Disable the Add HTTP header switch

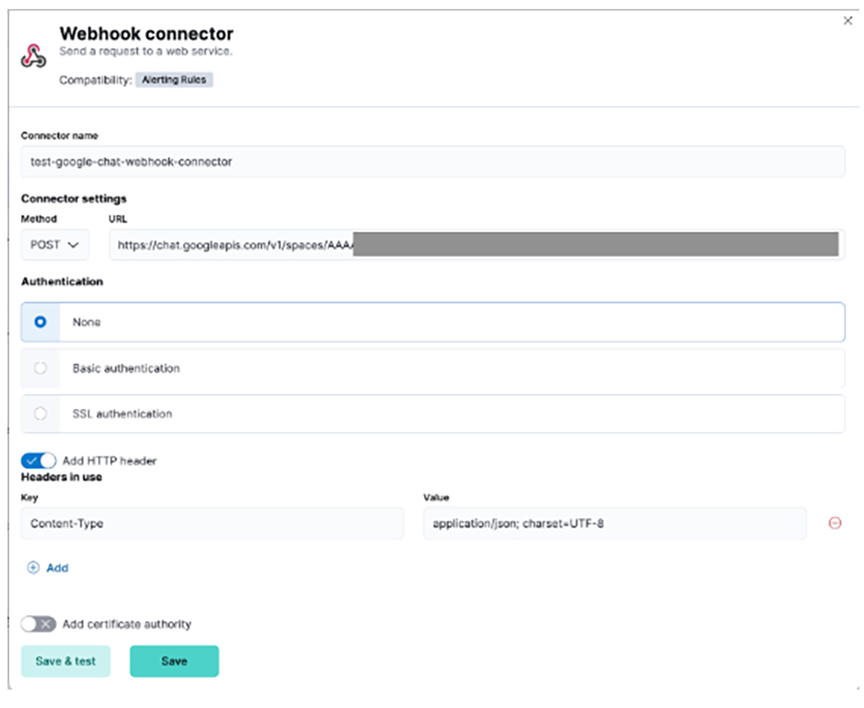click(x=39, y=461)
